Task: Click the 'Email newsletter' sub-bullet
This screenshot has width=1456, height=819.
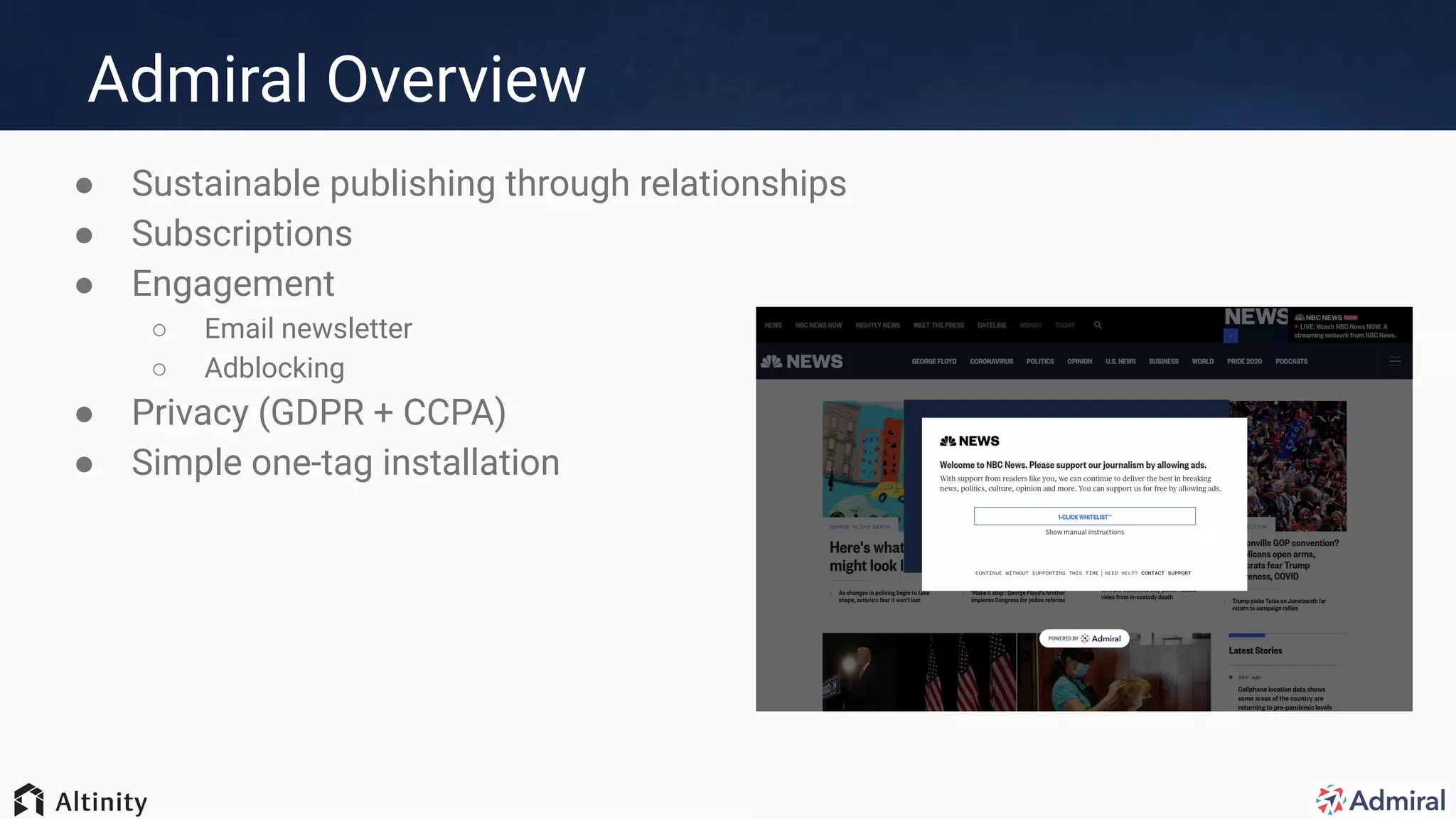Action: click(308, 328)
